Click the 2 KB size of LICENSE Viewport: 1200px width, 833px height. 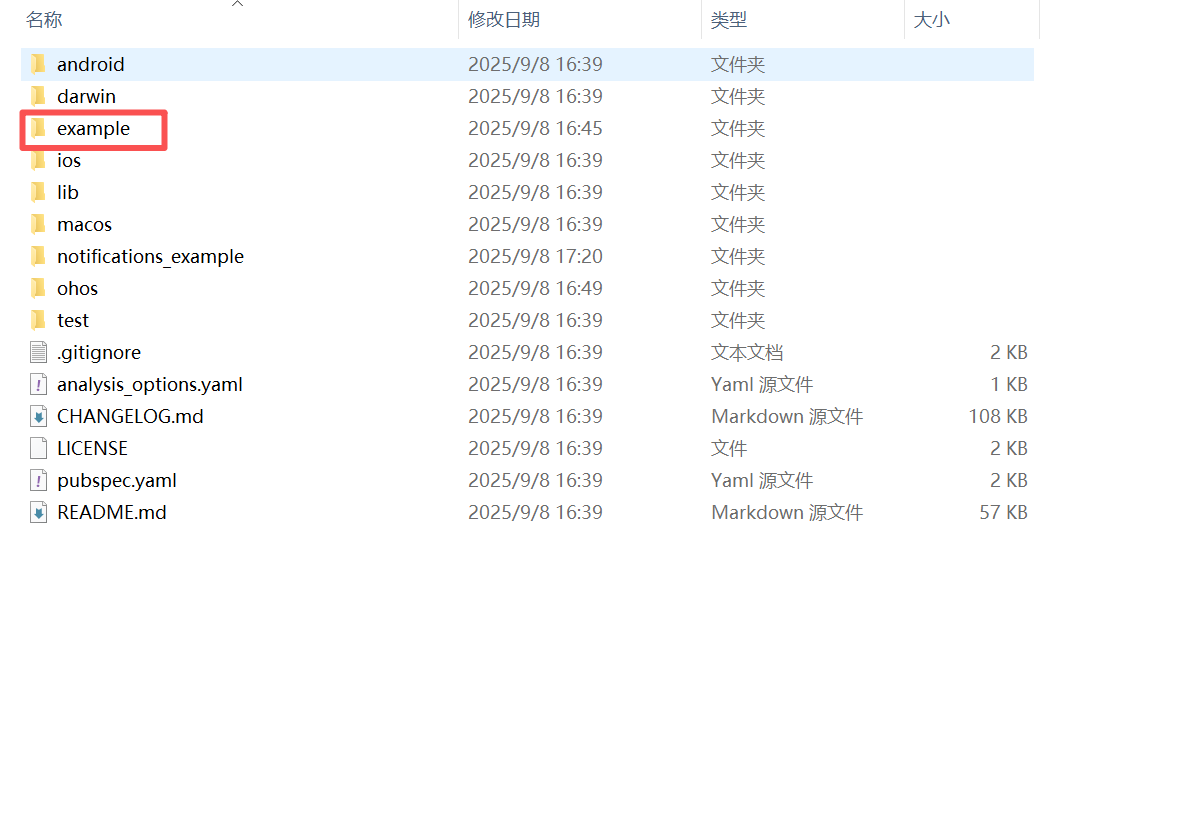tap(1009, 448)
